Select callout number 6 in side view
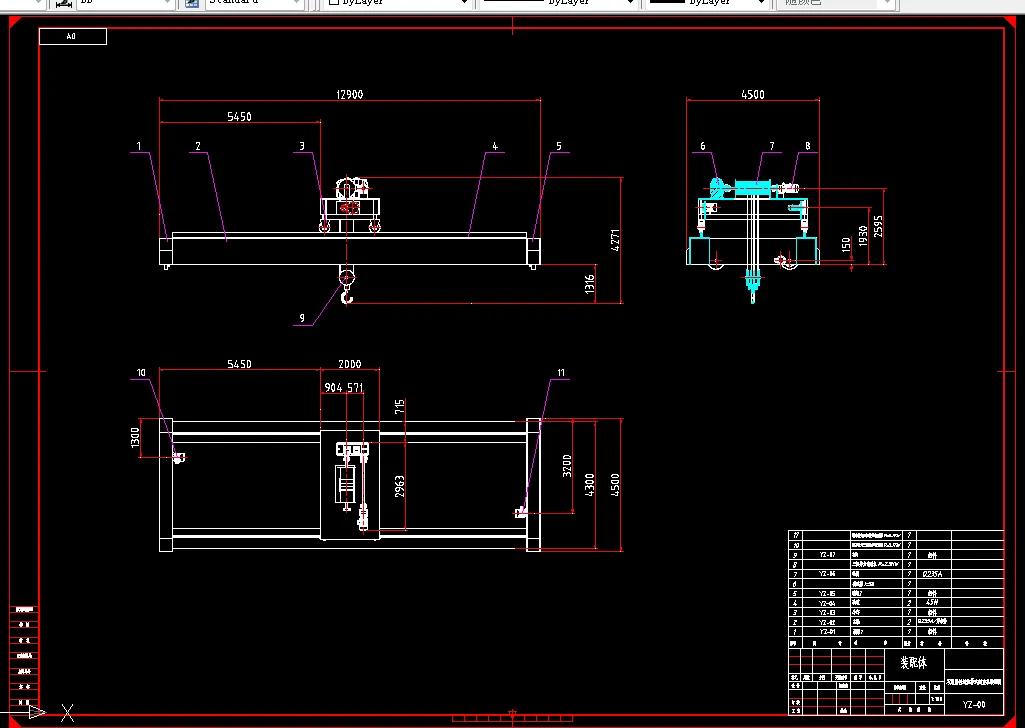 tap(703, 146)
